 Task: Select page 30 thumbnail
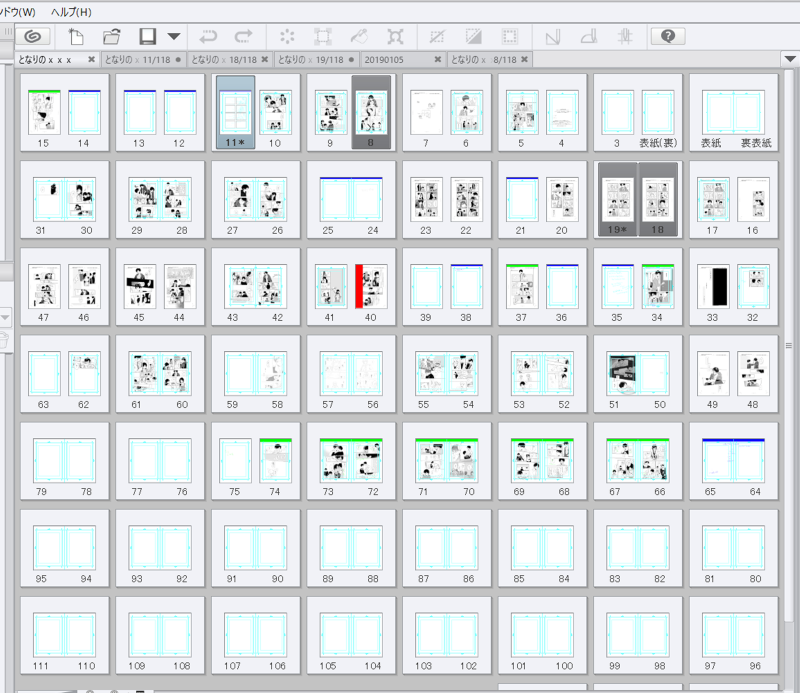tap(80, 200)
